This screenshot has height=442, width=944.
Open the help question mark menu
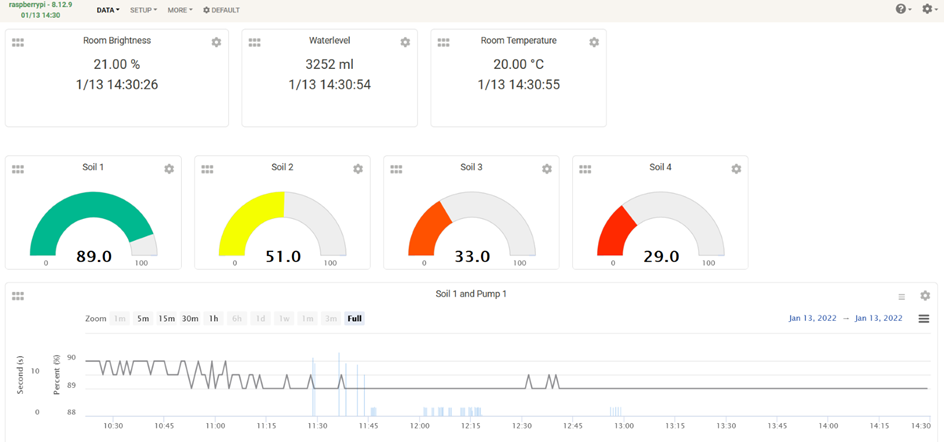[902, 9]
